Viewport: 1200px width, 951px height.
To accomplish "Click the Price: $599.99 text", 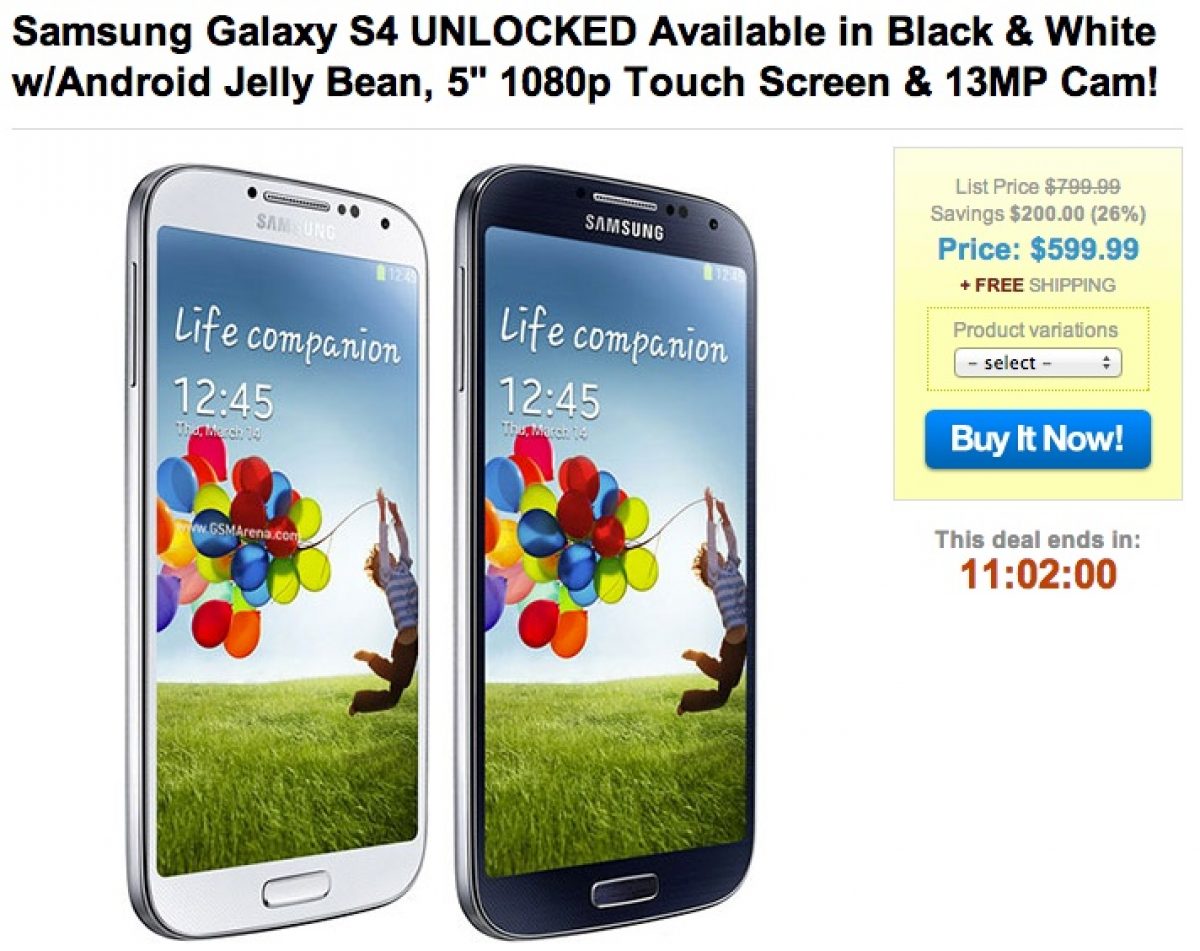I will (x=1038, y=249).
